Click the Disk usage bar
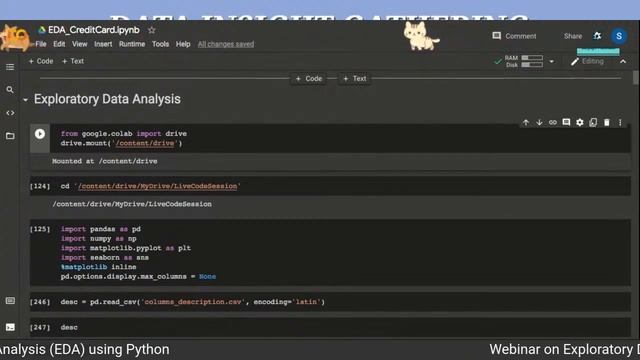This screenshot has height=360, width=640. pyautogui.click(x=532, y=64)
